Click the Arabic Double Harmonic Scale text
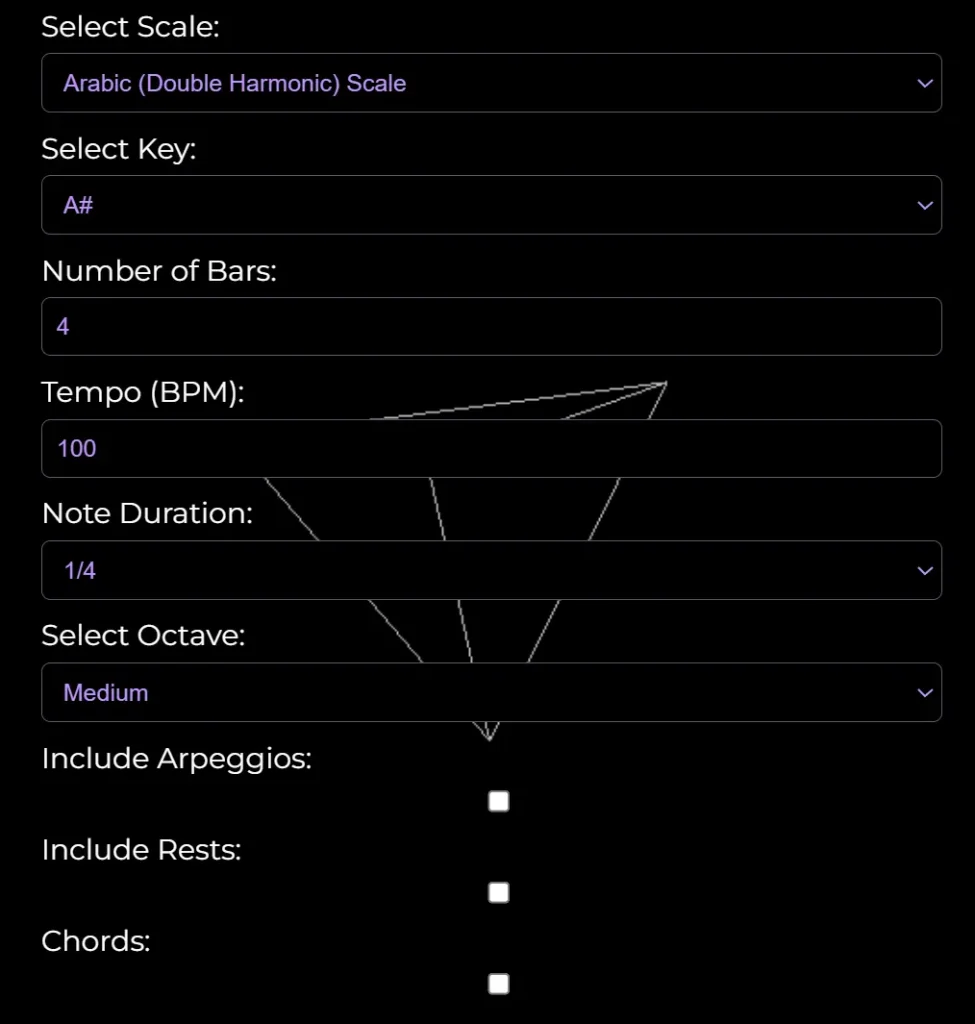This screenshot has height=1024, width=975. pos(232,83)
